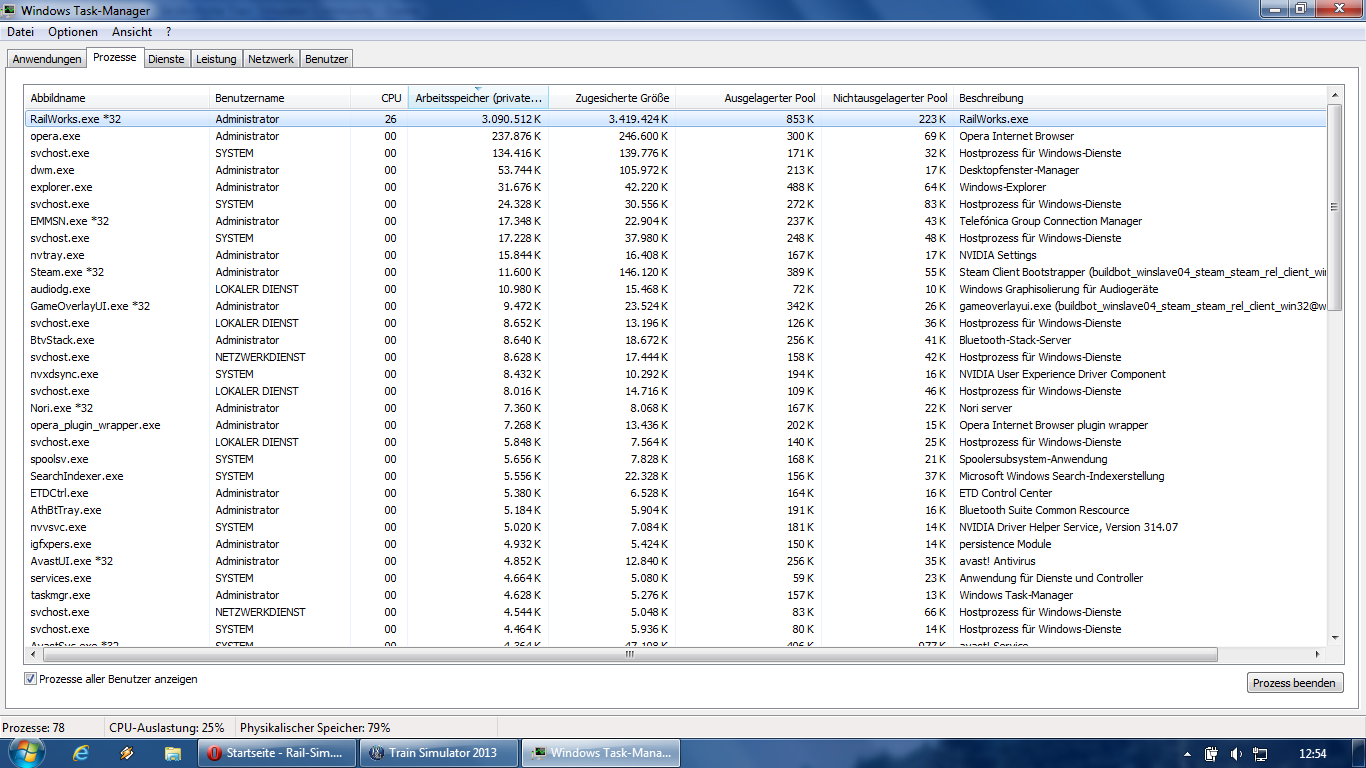Select the AthBtTray.exe process
Screen dimensions: 1366x768
click(676, 510)
